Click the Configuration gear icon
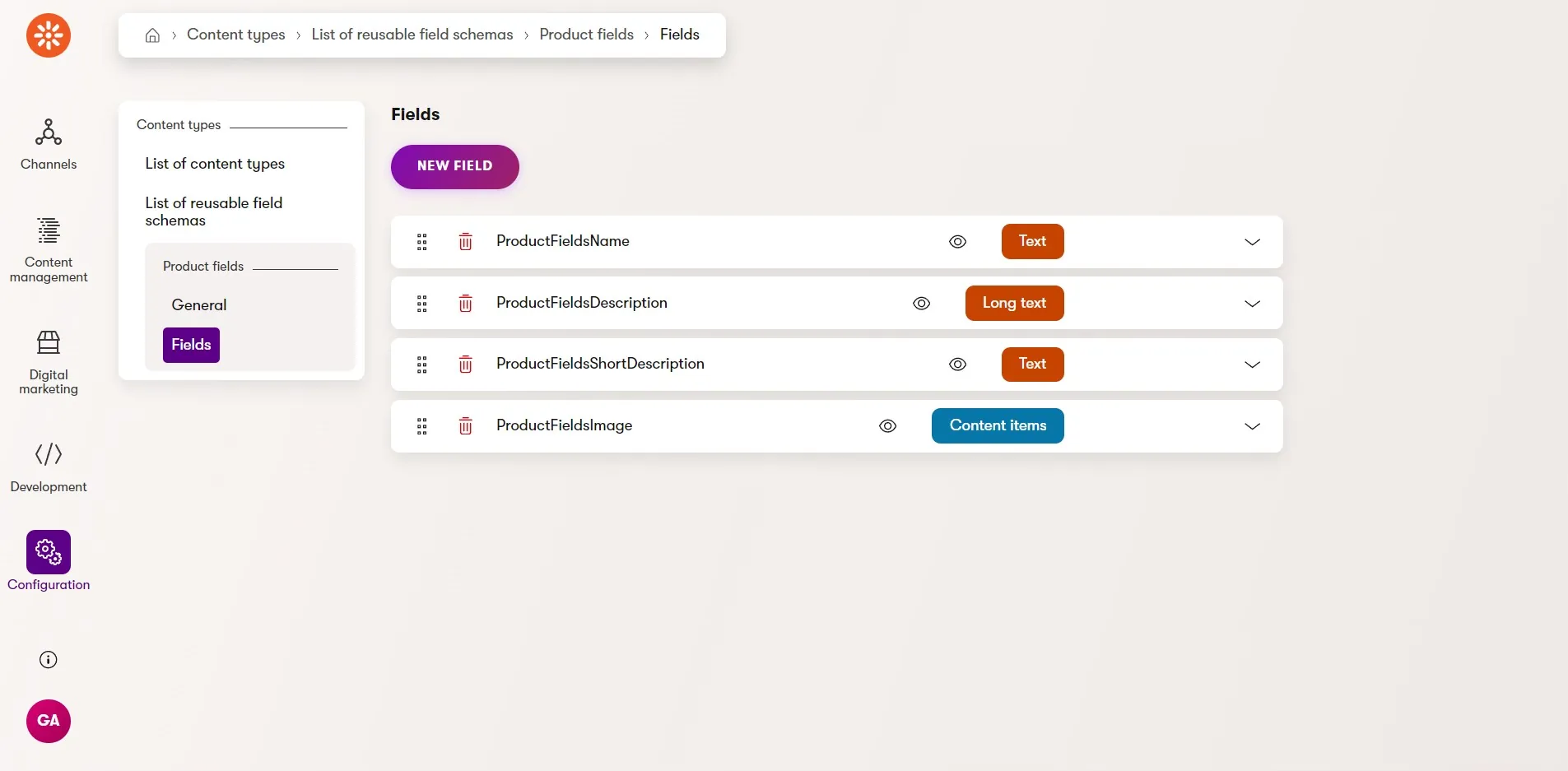The image size is (1568, 771). click(49, 552)
